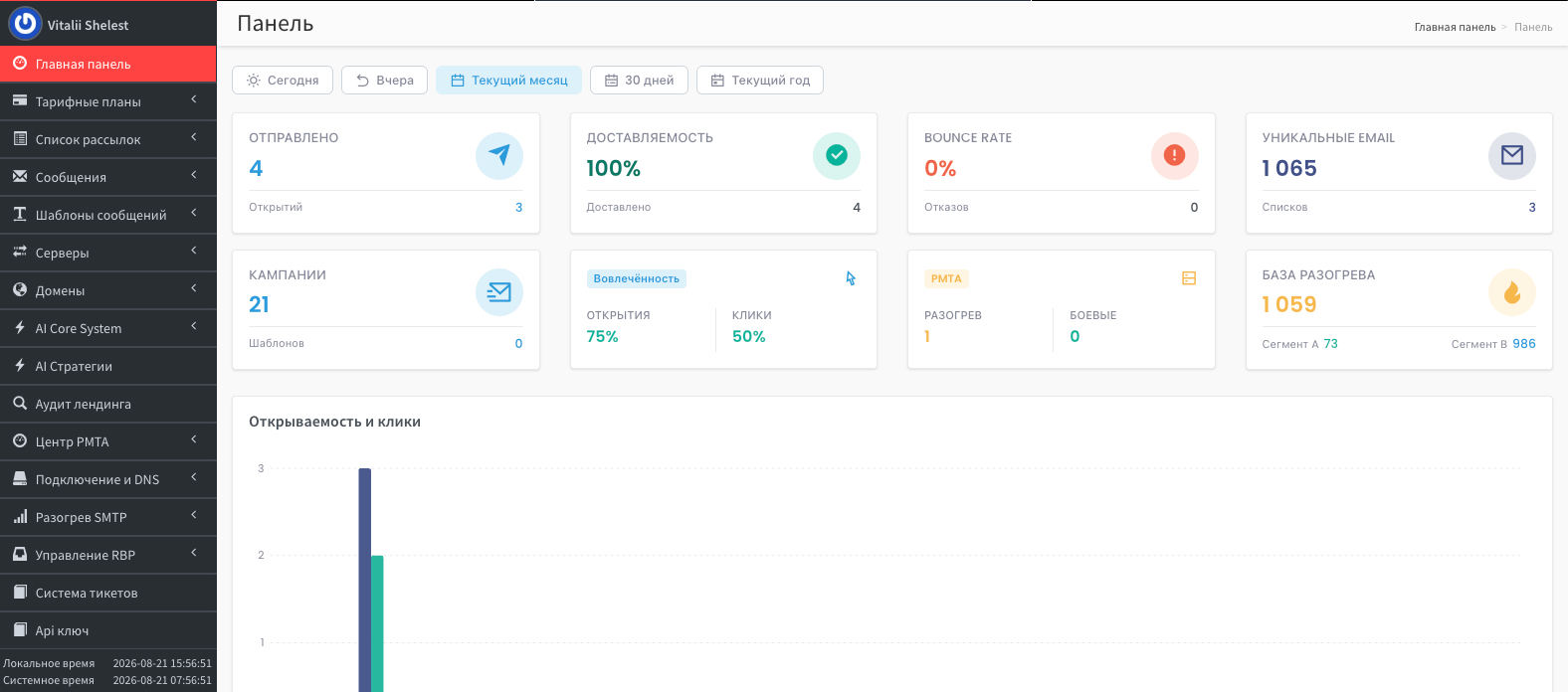Click the server icon in PMTA card

pos(1189,278)
